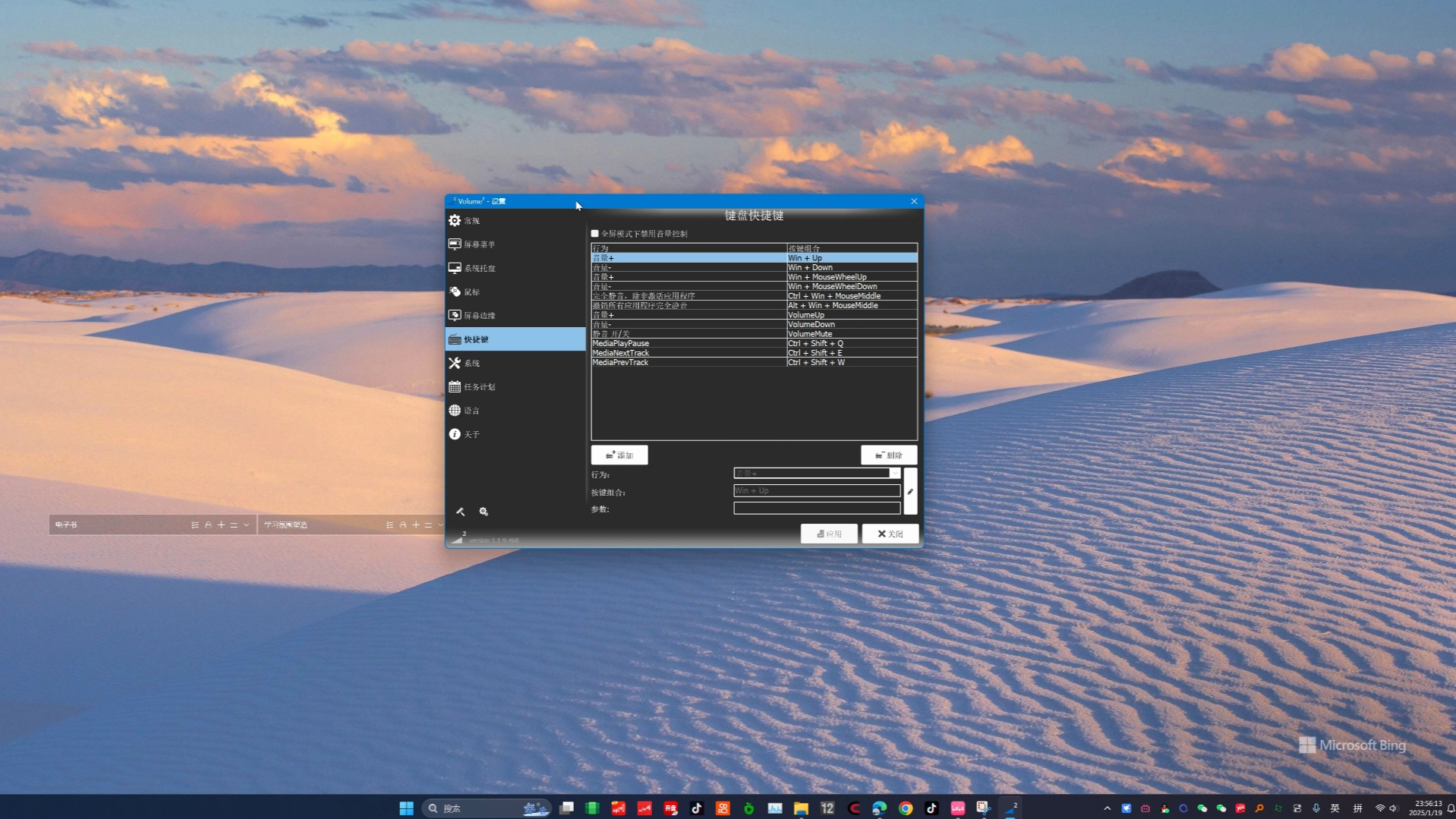Open the Language (语言) globe icon
The image size is (1456, 819).
coord(455,410)
